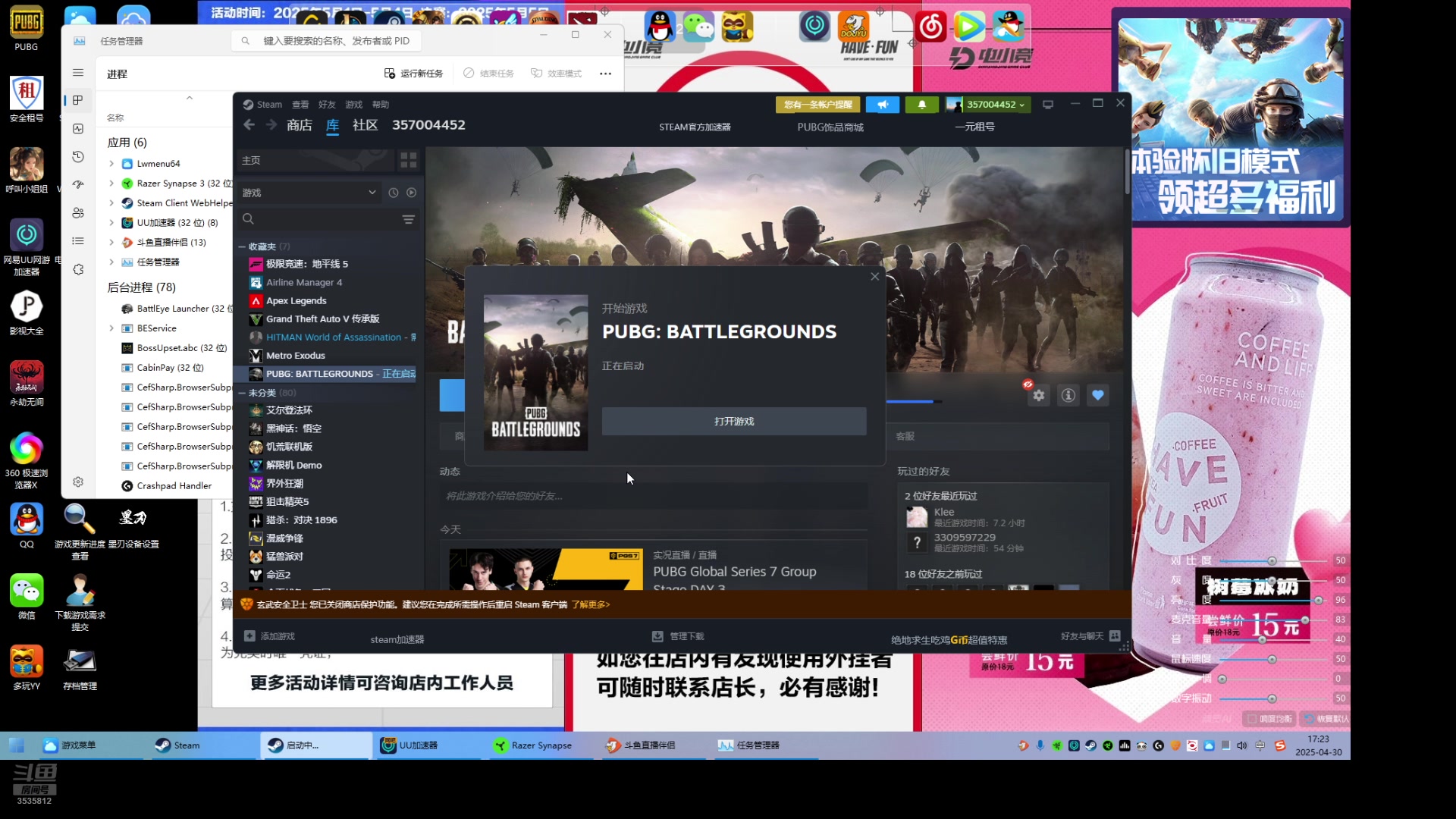Open PUBG game settings gear icon

(1039, 395)
